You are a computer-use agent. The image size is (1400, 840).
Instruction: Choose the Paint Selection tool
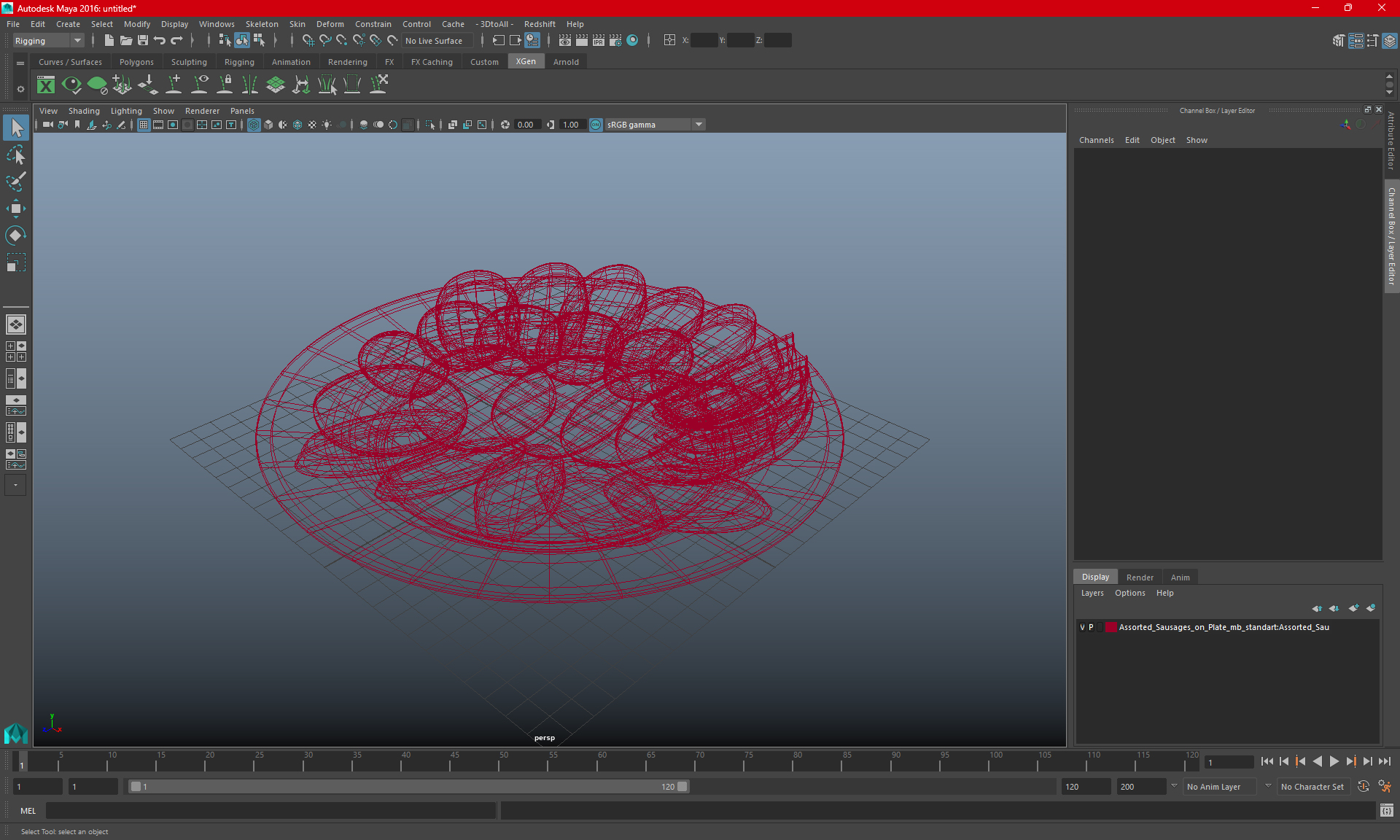tap(16, 182)
